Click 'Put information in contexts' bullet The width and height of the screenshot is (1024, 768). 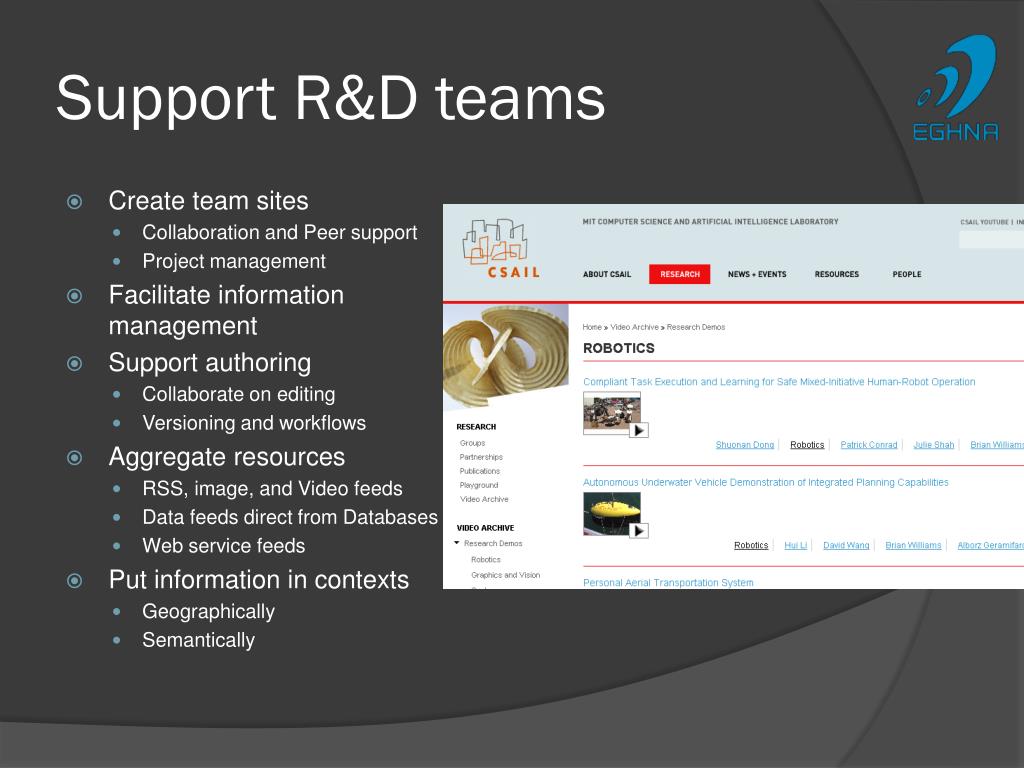pyautogui.click(x=259, y=580)
